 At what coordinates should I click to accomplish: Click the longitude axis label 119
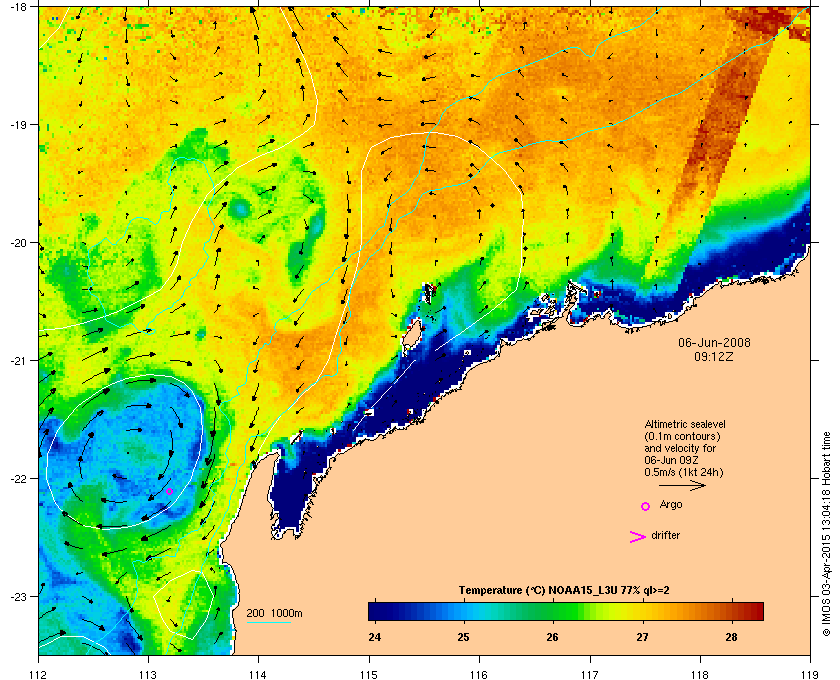tap(809, 674)
